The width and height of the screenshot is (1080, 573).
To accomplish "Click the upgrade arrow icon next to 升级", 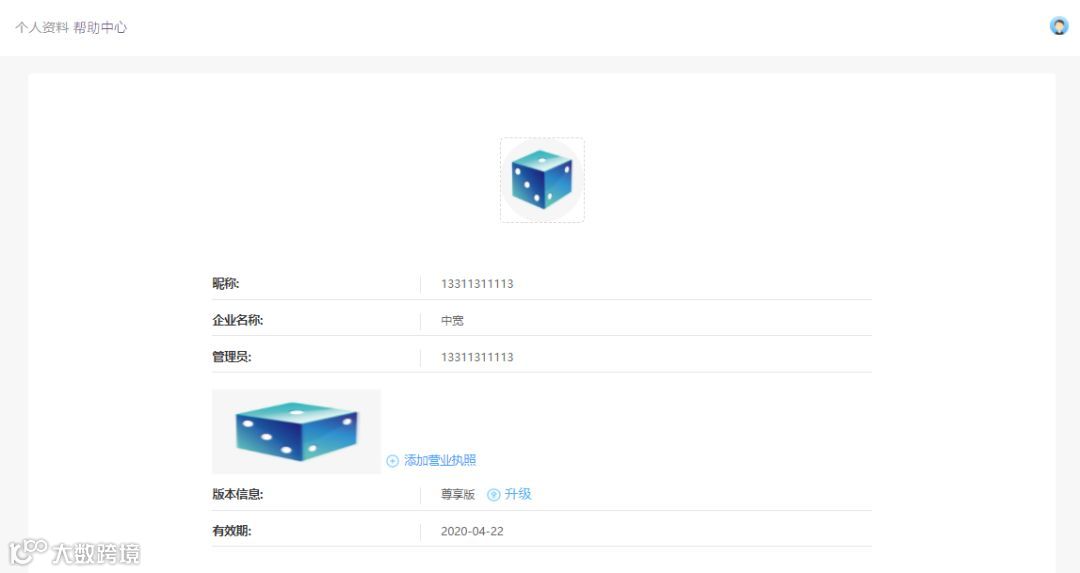I will click(493, 494).
